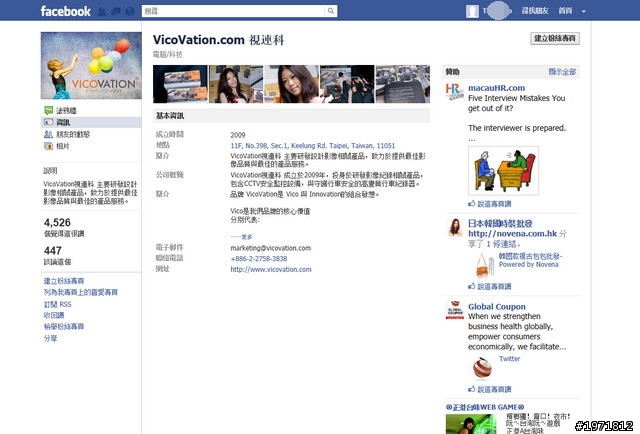Click the report page link in the left sidebar
Image resolution: width=640 pixels, height=434 pixels.
tap(64, 326)
